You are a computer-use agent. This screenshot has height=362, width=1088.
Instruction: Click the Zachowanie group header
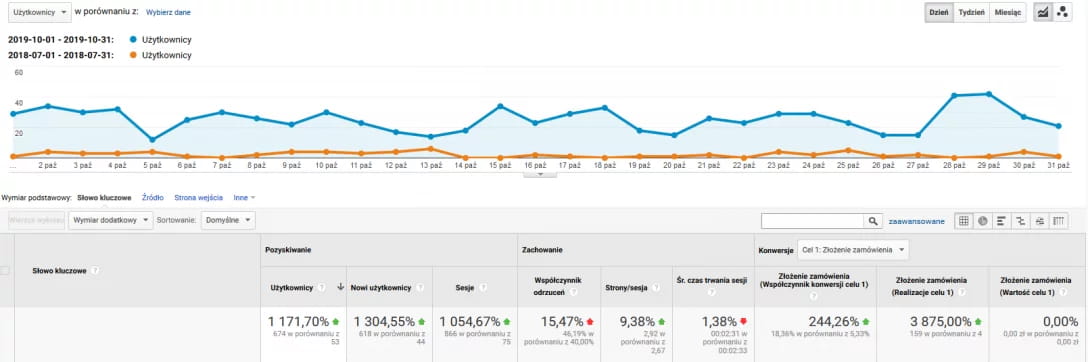point(542,249)
